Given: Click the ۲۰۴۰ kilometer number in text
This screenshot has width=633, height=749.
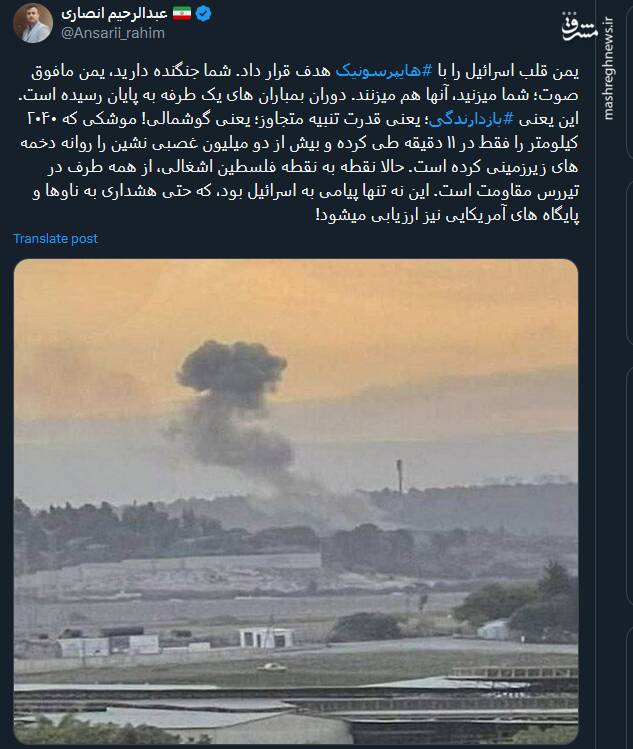Looking at the screenshot, I should 43,119.
